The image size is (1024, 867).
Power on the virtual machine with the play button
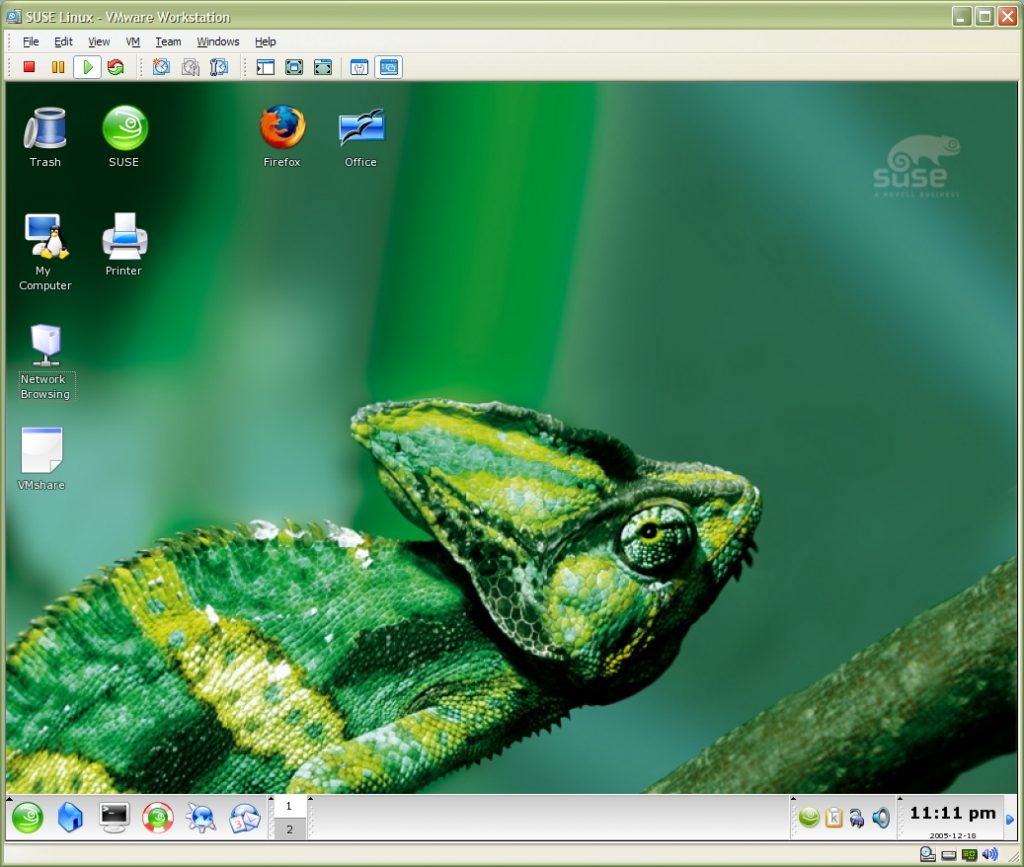[x=87, y=67]
